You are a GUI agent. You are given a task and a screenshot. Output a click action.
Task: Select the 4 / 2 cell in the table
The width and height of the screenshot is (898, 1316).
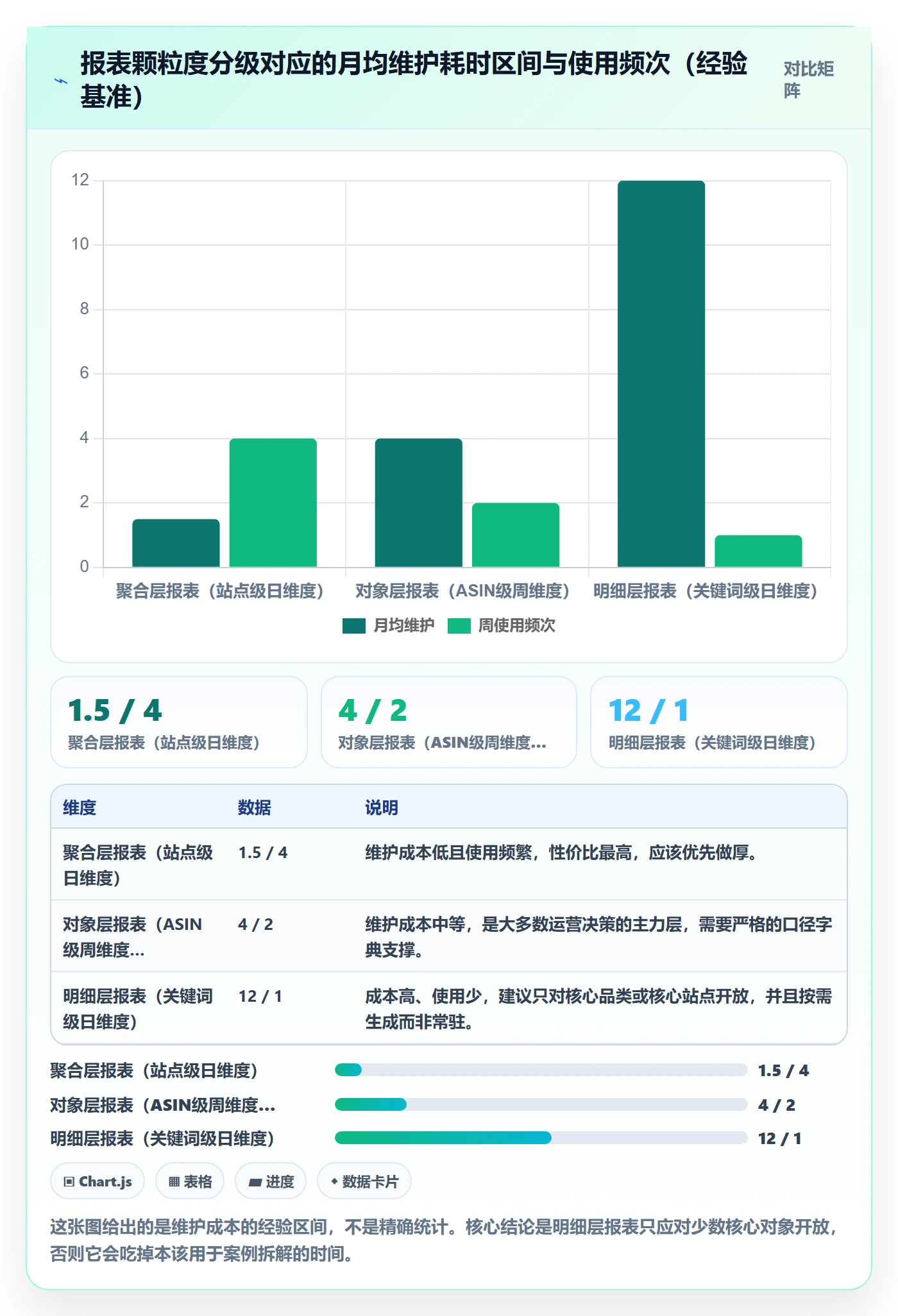pos(255,924)
